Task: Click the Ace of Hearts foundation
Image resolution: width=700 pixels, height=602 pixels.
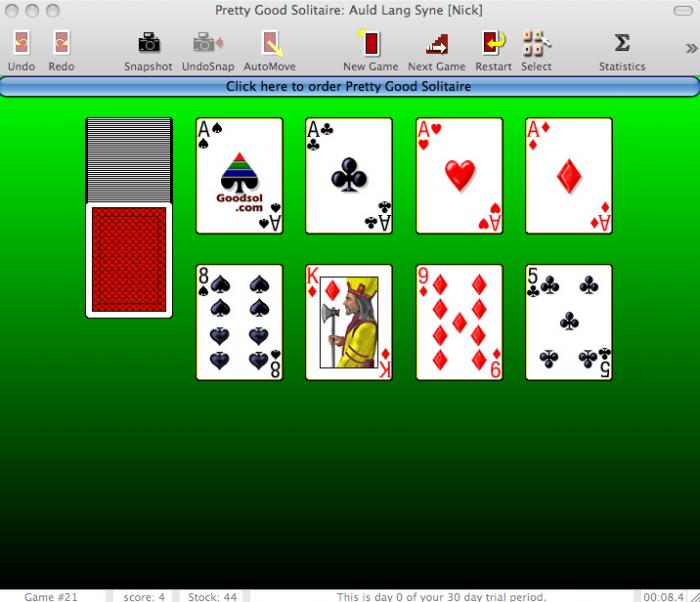Action: 459,176
